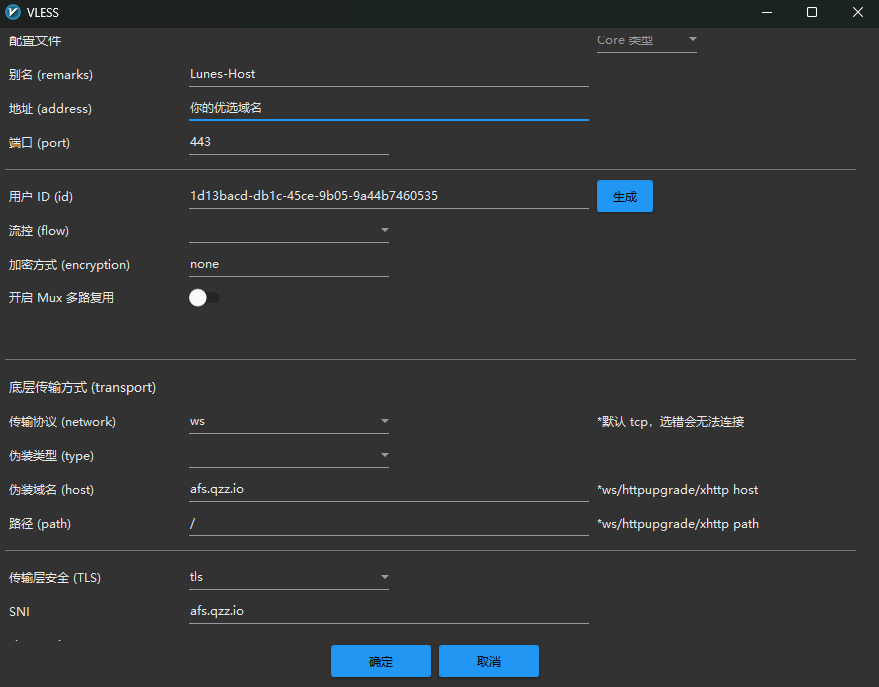Click the 加密方式 (encryption) field showing none

tap(288, 265)
